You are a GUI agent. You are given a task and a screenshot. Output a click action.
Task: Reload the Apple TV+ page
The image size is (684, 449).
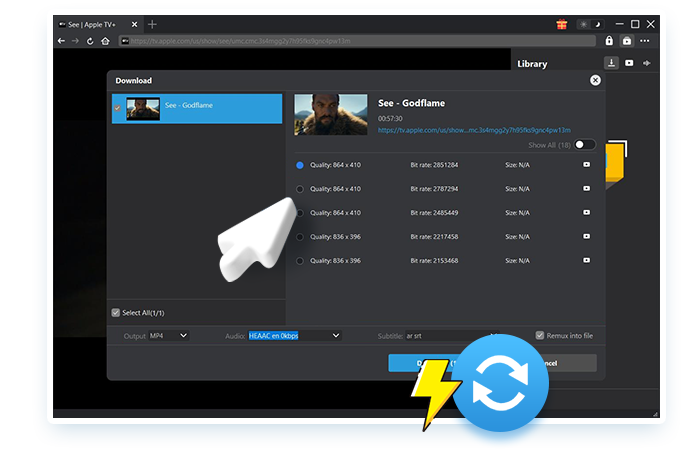click(x=90, y=41)
